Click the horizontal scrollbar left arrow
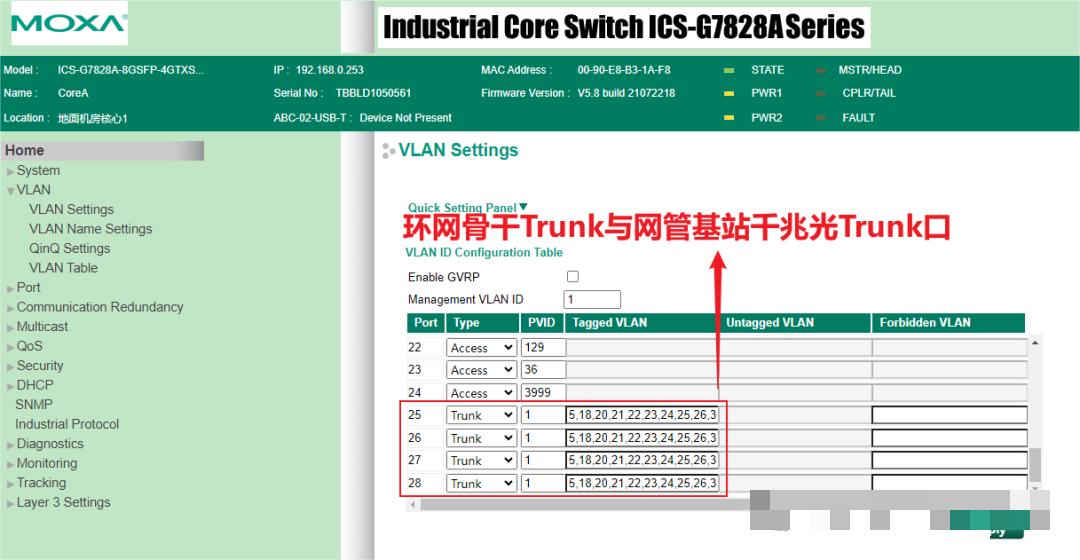The height and width of the screenshot is (560, 1080). pyautogui.click(x=413, y=504)
